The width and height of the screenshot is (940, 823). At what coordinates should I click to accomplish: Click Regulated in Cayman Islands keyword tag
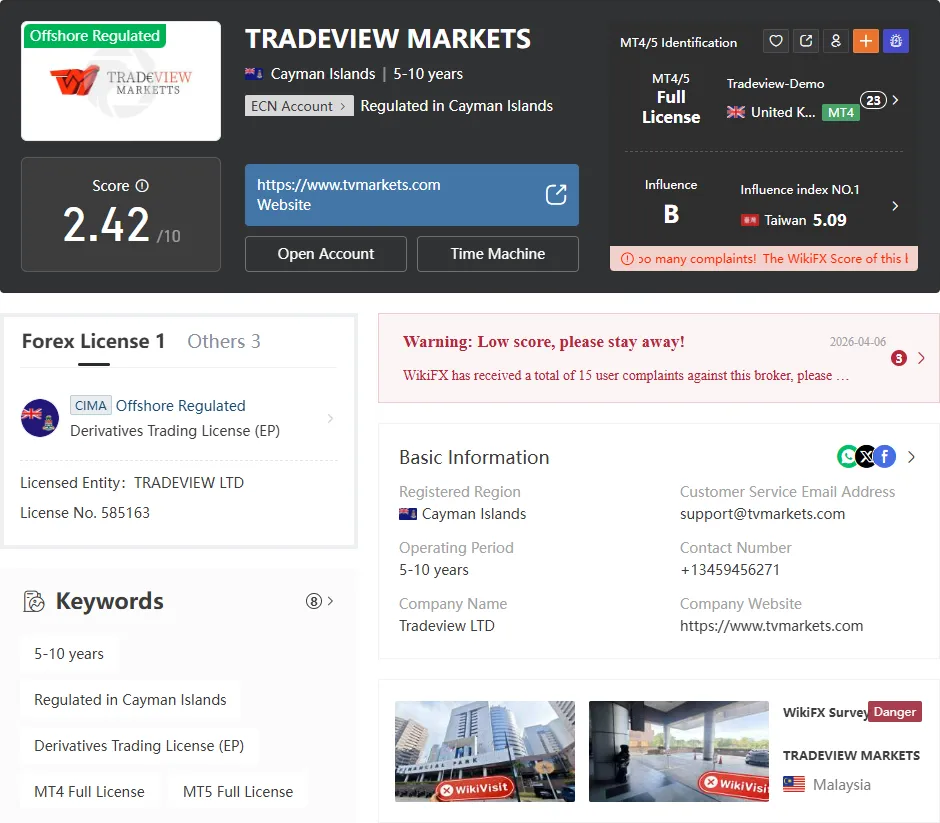point(130,700)
